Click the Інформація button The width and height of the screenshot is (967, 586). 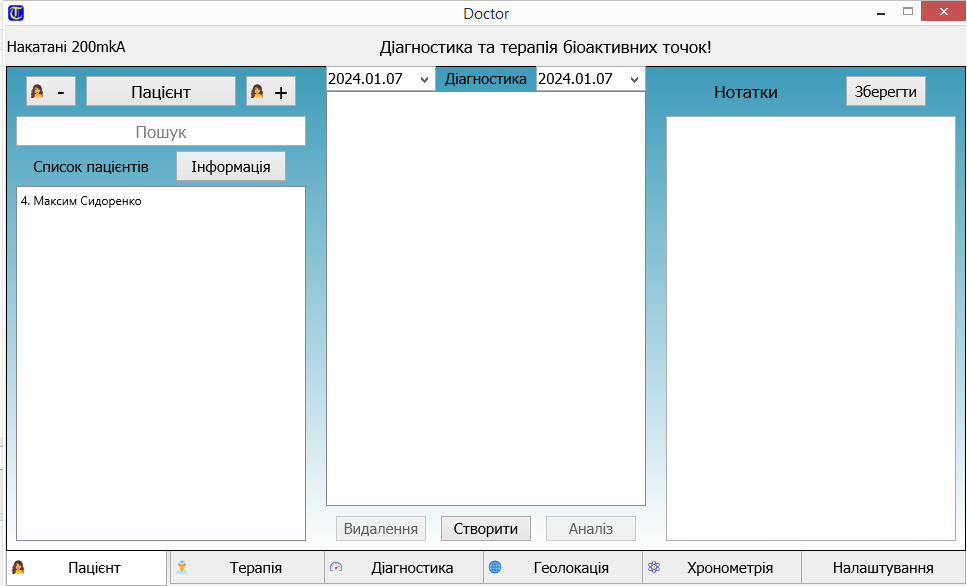point(231,166)
